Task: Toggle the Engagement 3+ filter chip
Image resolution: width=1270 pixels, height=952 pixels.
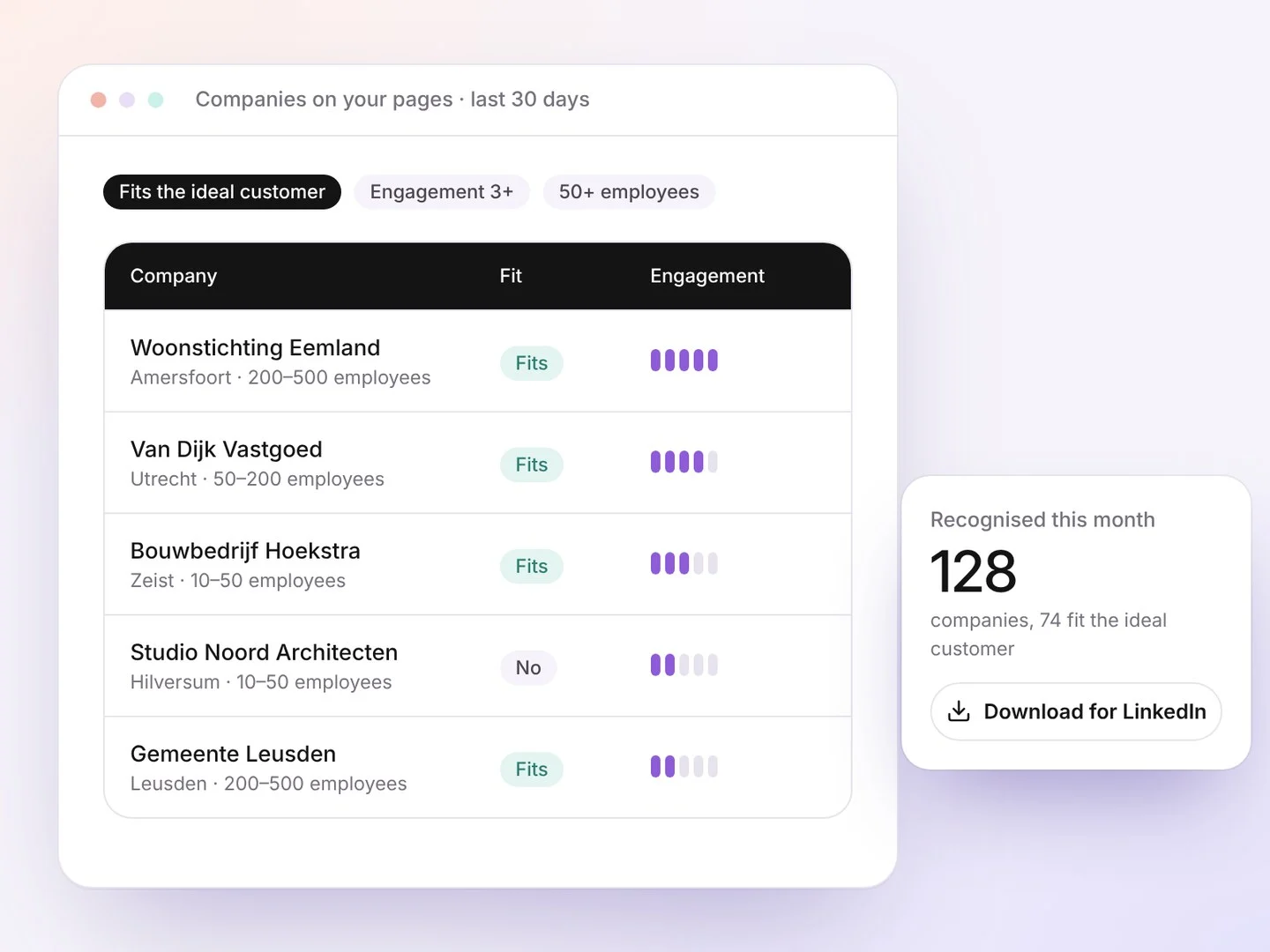Action: pos(441,192)
